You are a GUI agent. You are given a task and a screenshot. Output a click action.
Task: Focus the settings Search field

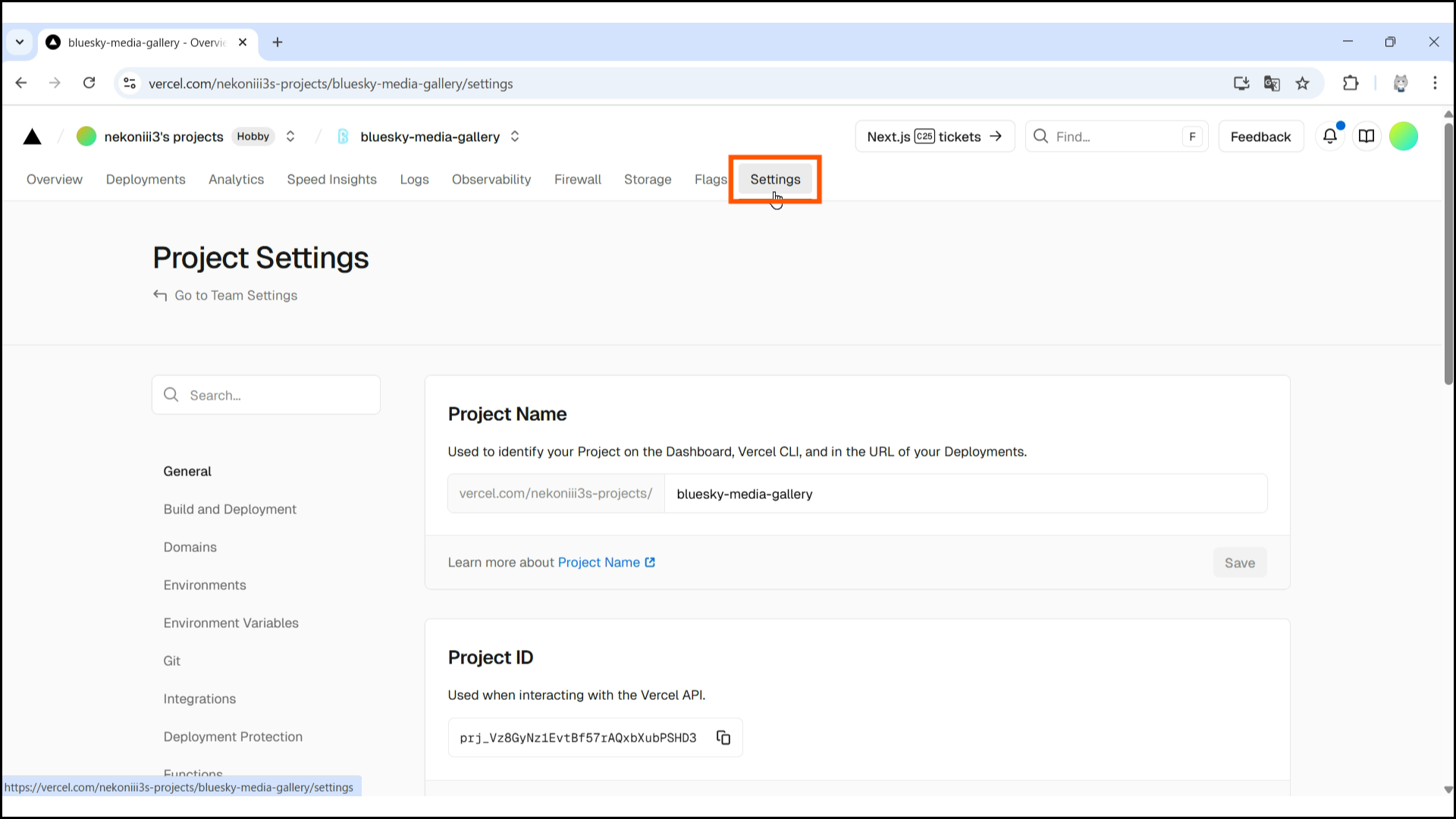266,395
